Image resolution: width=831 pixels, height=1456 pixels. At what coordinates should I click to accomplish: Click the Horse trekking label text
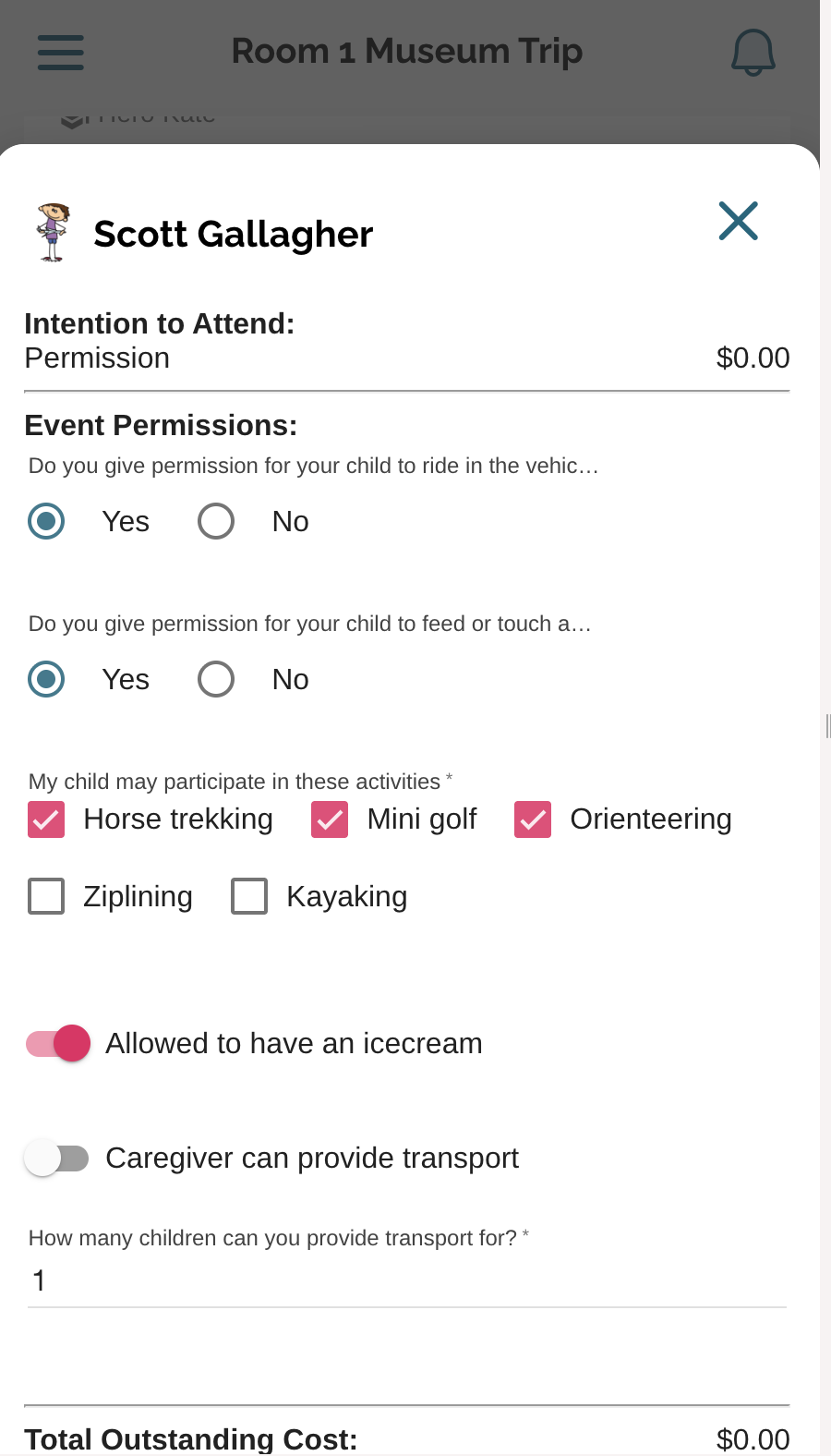point(177,819)
